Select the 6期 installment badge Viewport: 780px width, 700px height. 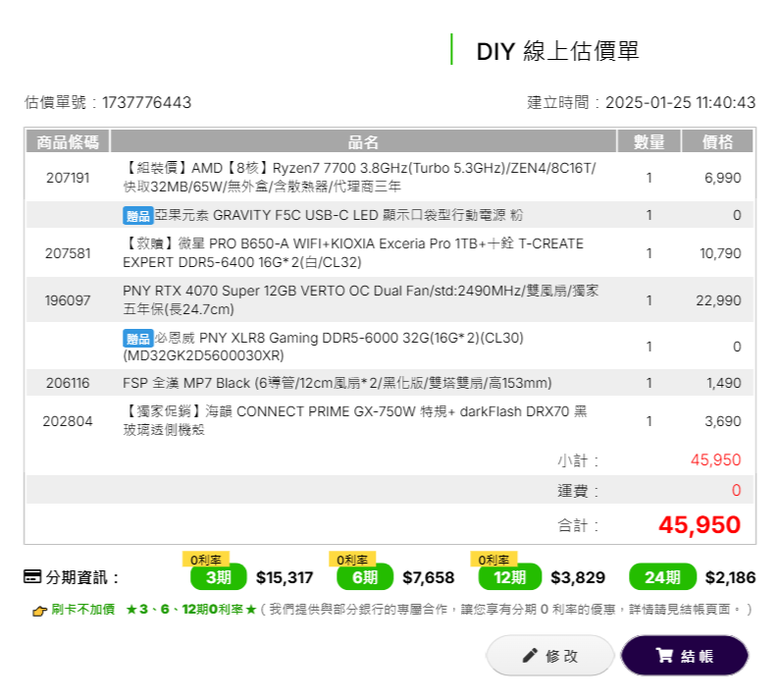coord(365,577)
